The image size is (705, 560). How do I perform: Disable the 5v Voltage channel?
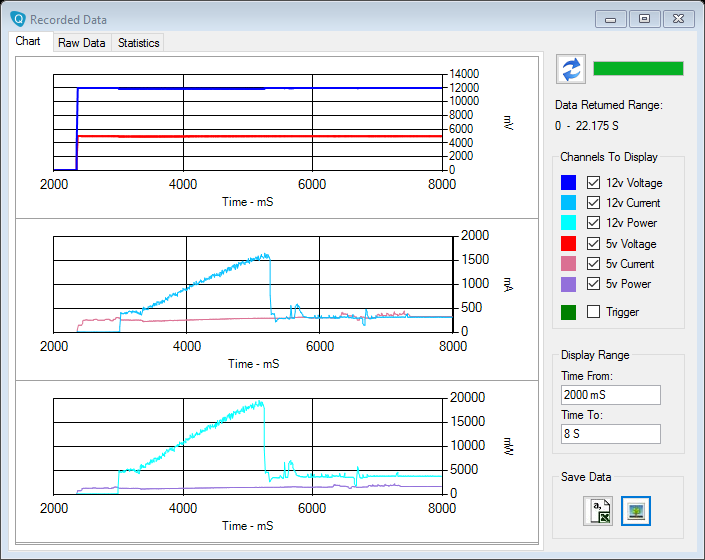pyautogui.click(x=594, y=244)
